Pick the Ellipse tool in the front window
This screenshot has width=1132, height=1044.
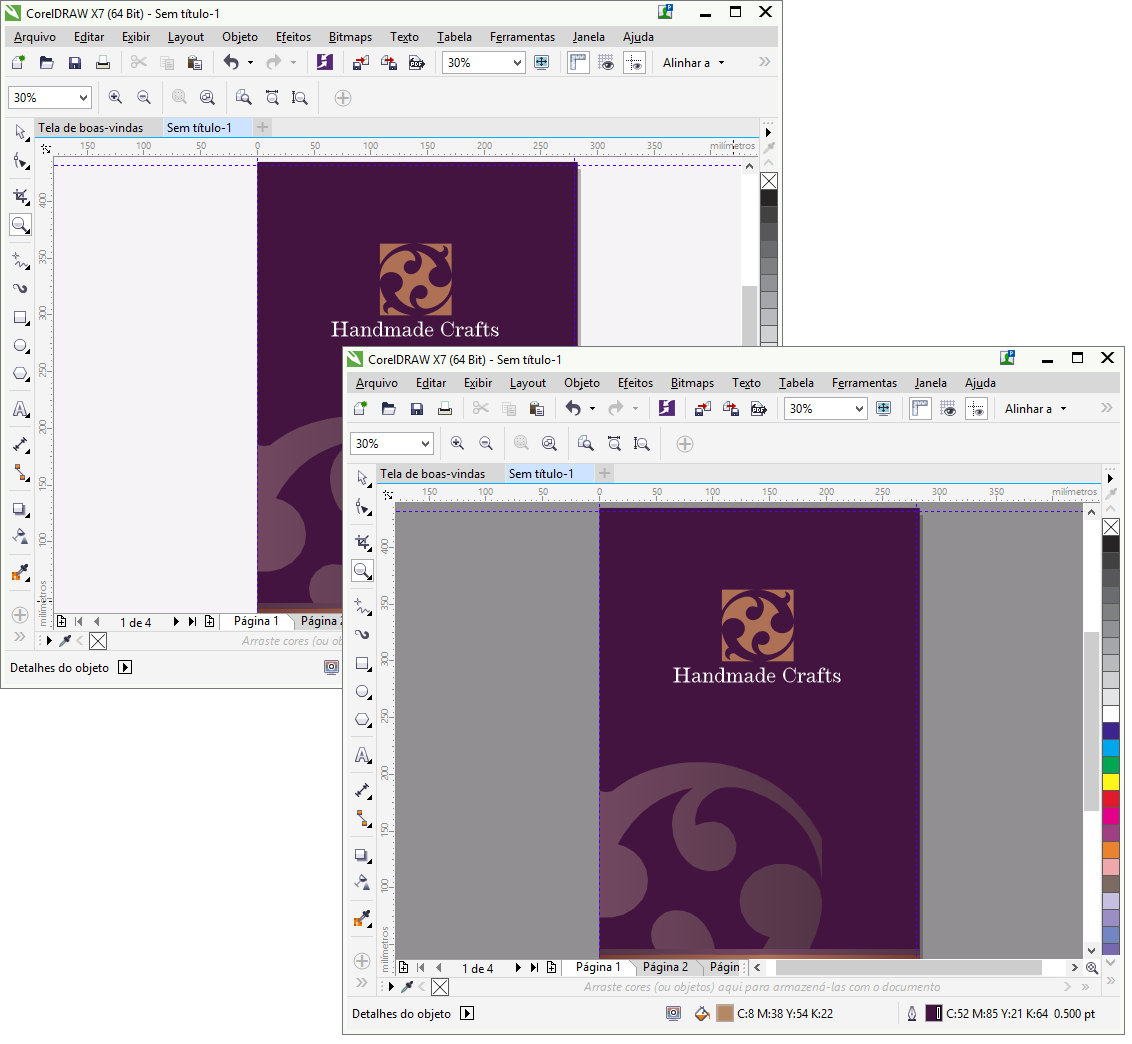(x=361, y=691)
